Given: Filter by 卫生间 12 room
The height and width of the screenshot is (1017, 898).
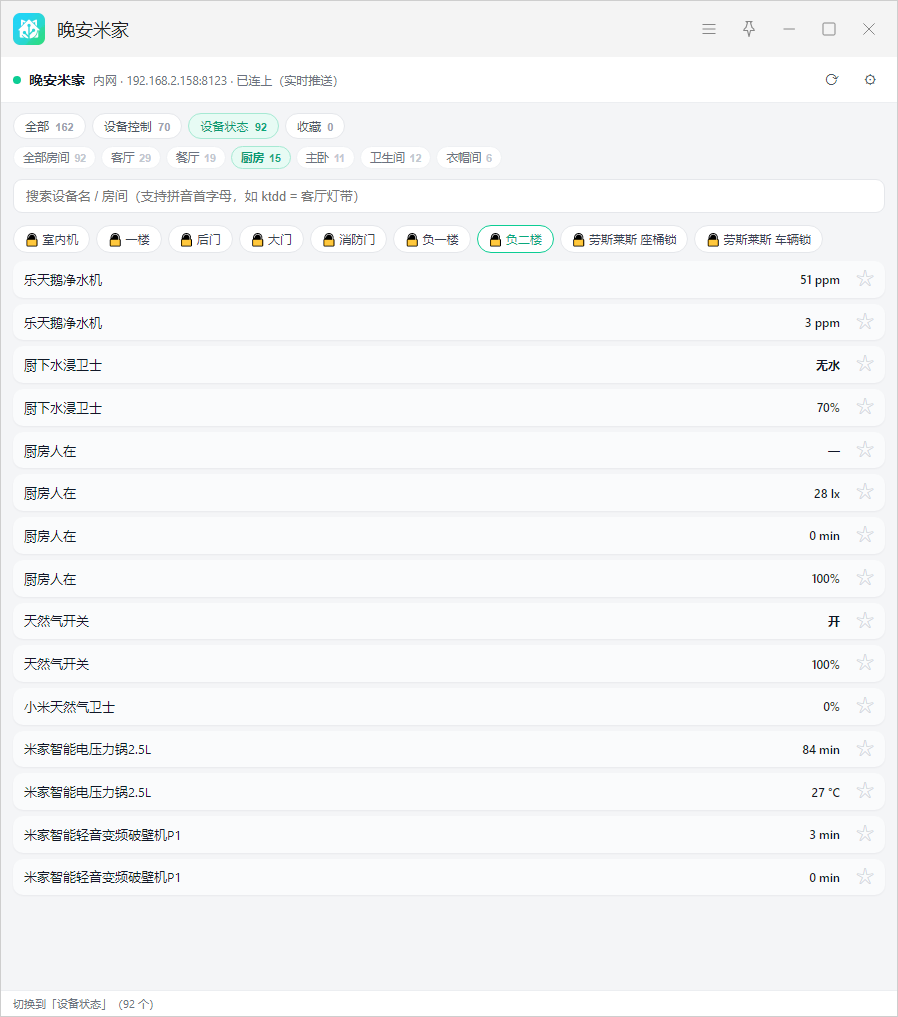Looking at the screenshot, I should click(396, 158).
